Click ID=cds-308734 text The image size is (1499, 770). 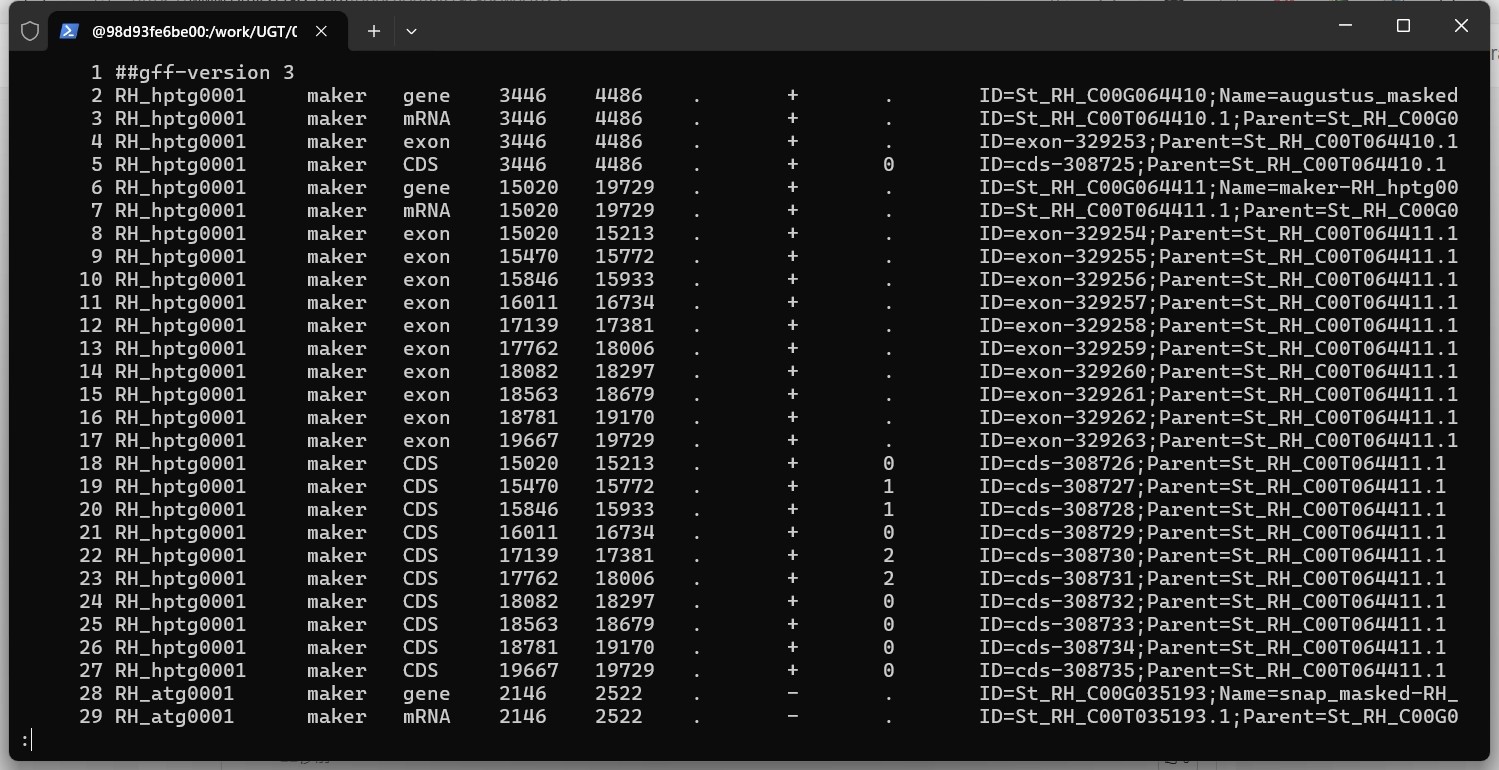1057,647
